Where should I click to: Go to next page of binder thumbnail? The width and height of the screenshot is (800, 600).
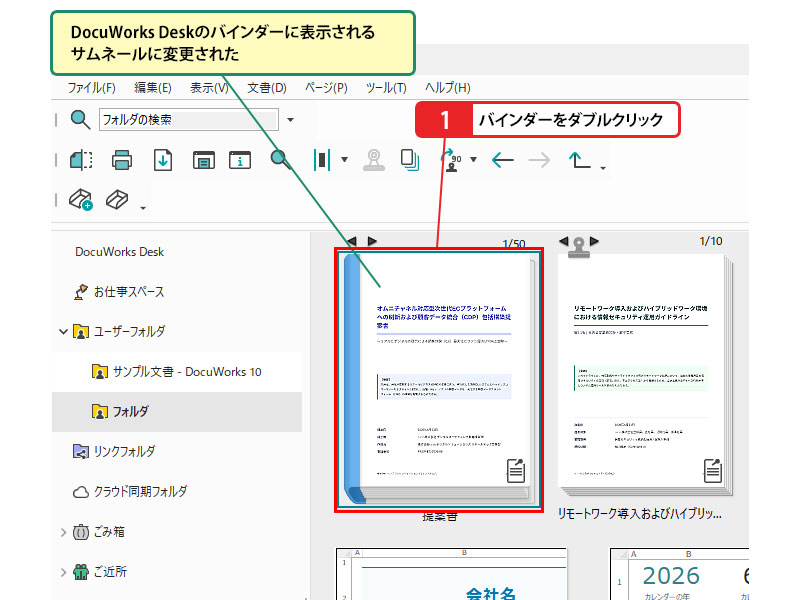tap(372, 241)
